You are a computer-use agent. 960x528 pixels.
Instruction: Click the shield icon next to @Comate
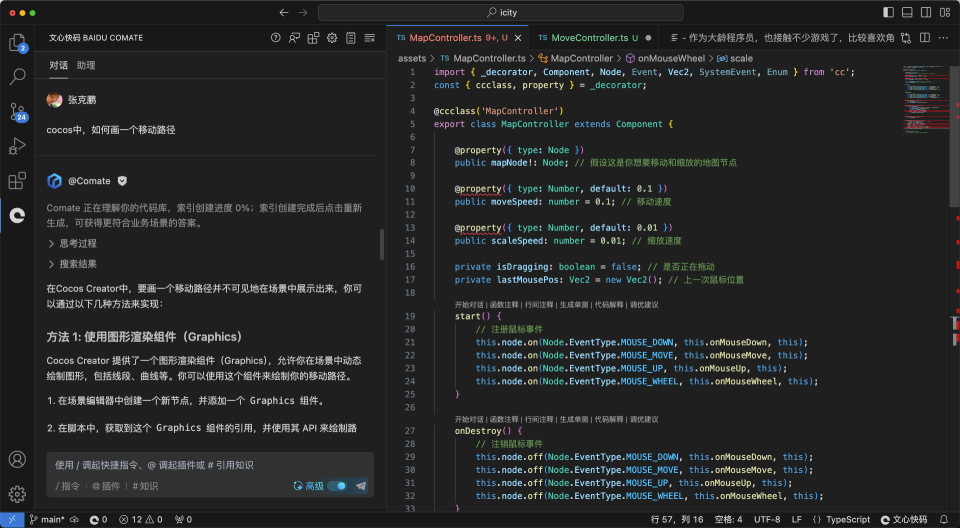point(122,181)
